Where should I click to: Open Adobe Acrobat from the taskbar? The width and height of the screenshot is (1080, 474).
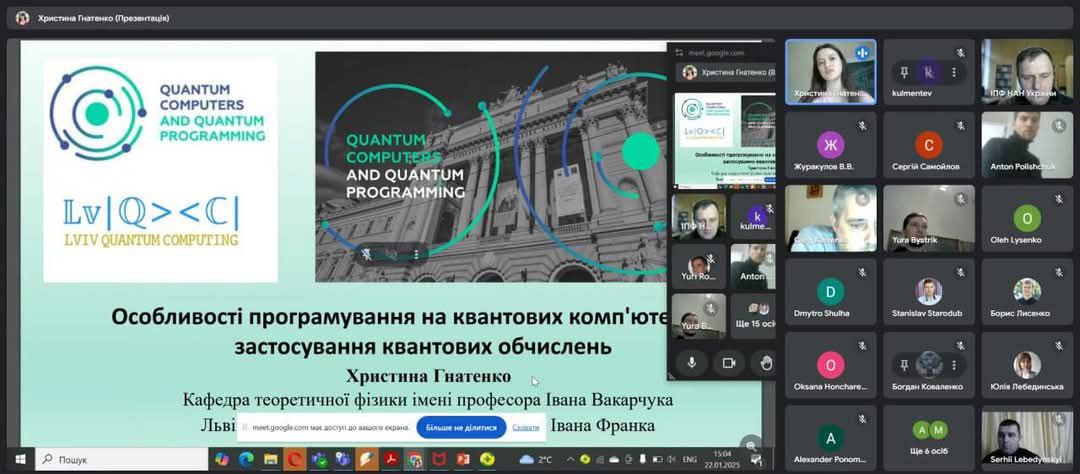click(391, 459)
